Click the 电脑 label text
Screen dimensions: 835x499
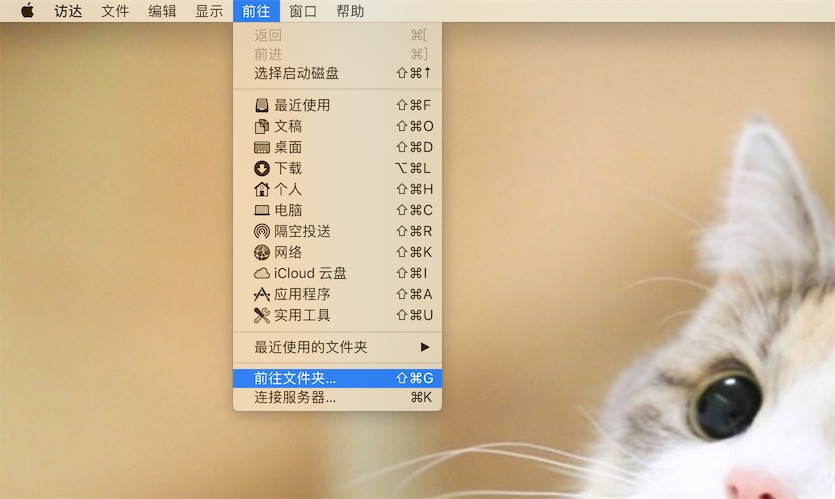(x=288, y=210)
